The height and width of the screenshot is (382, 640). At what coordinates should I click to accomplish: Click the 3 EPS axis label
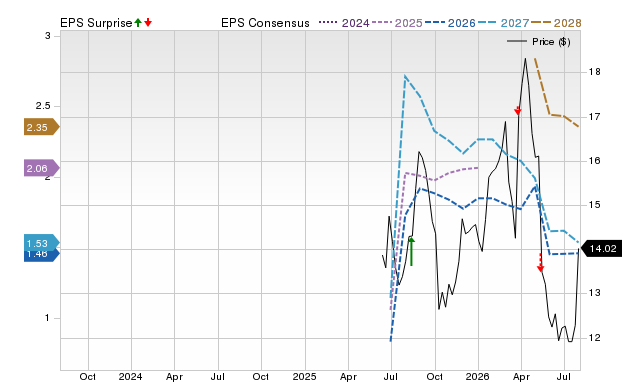coord(48,36)
